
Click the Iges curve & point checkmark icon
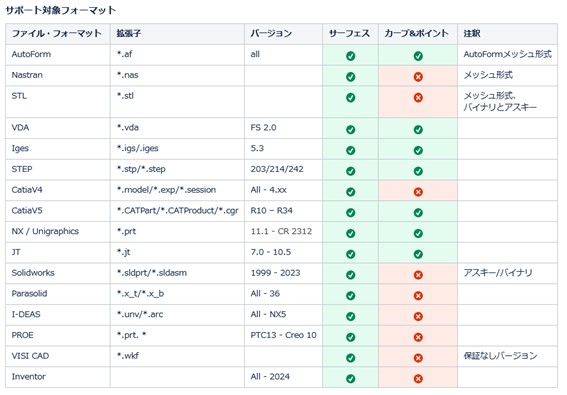418,150
